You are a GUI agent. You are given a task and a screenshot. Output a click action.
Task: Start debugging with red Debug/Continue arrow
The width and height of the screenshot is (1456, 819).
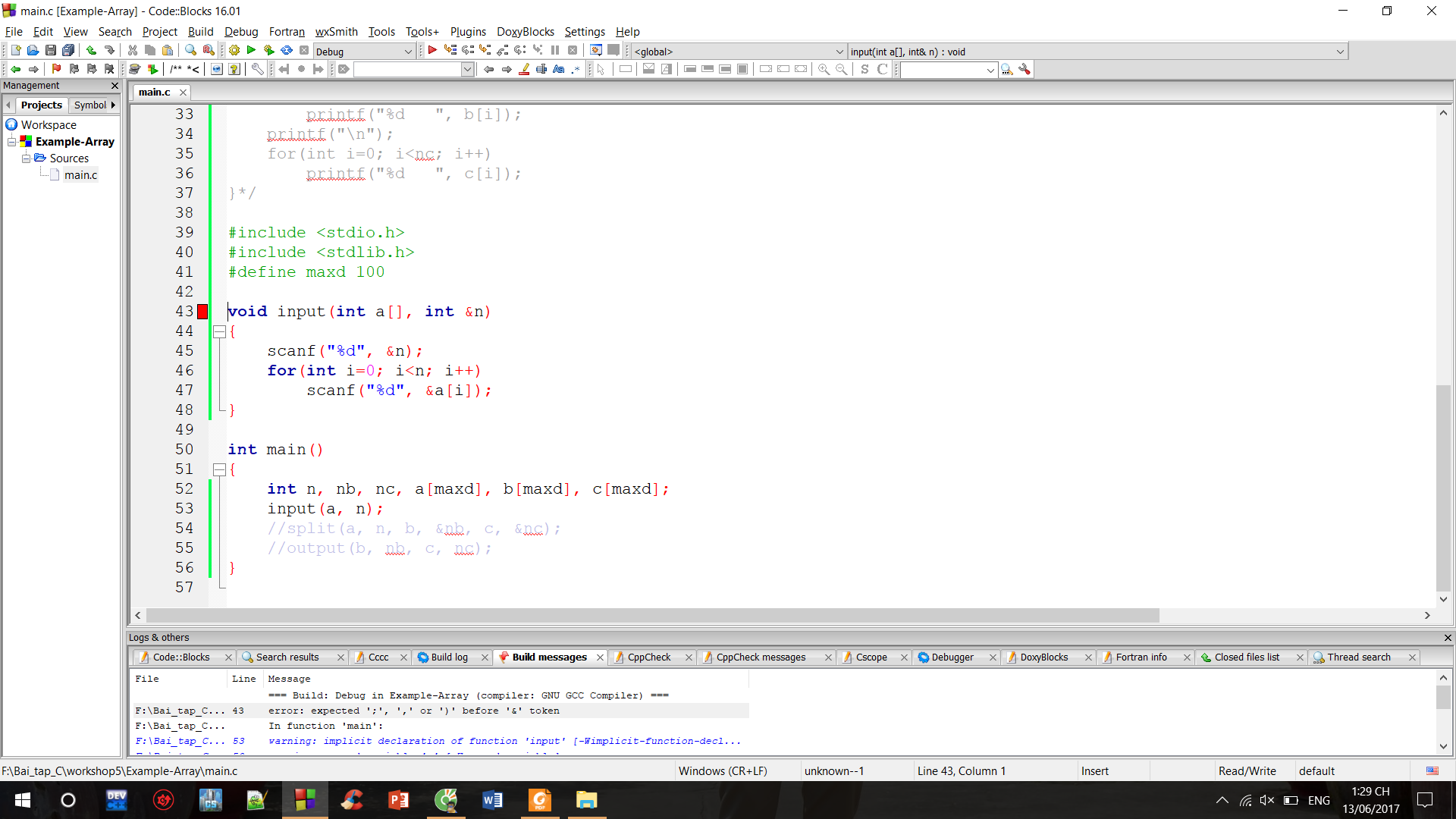click(x=431, y=51)
